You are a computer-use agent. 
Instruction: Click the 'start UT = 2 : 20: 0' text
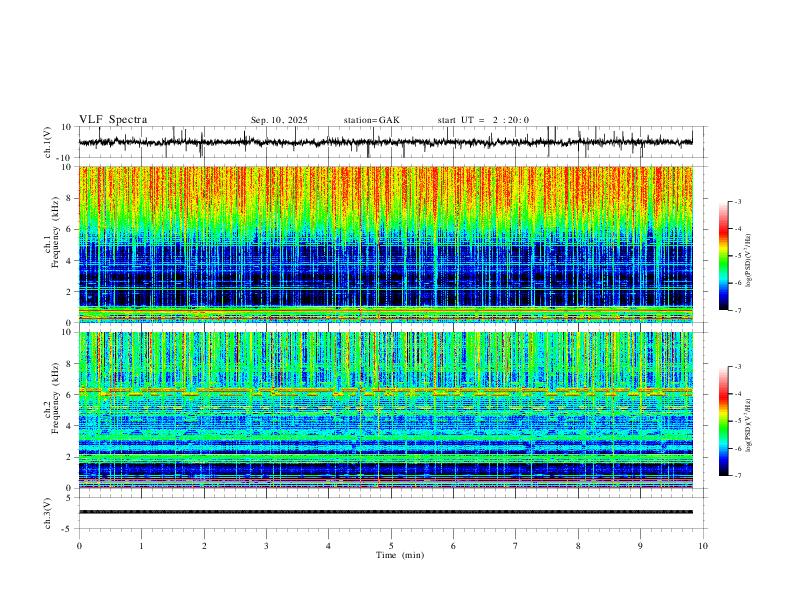click(483, 120)
